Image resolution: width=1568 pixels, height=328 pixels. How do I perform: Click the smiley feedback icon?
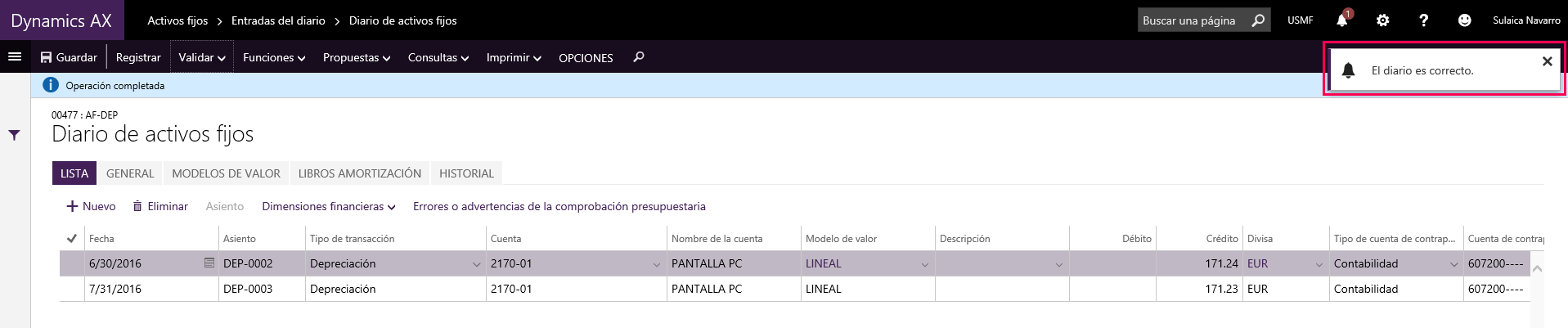(1464, 20)
